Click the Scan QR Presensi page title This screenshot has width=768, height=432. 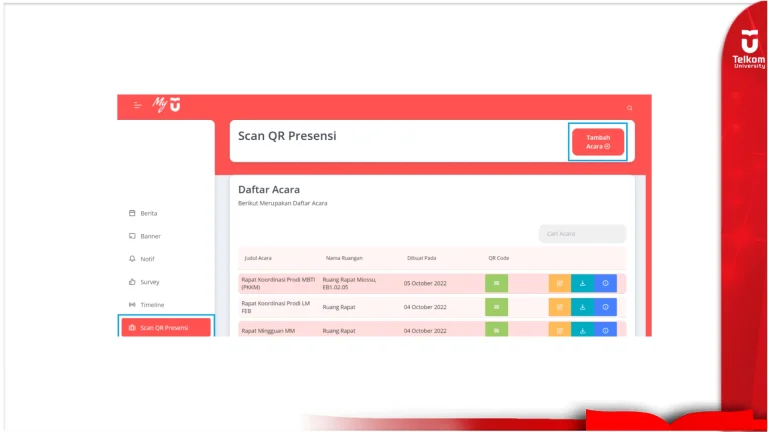pyautogui.click(x=287, y=136)
